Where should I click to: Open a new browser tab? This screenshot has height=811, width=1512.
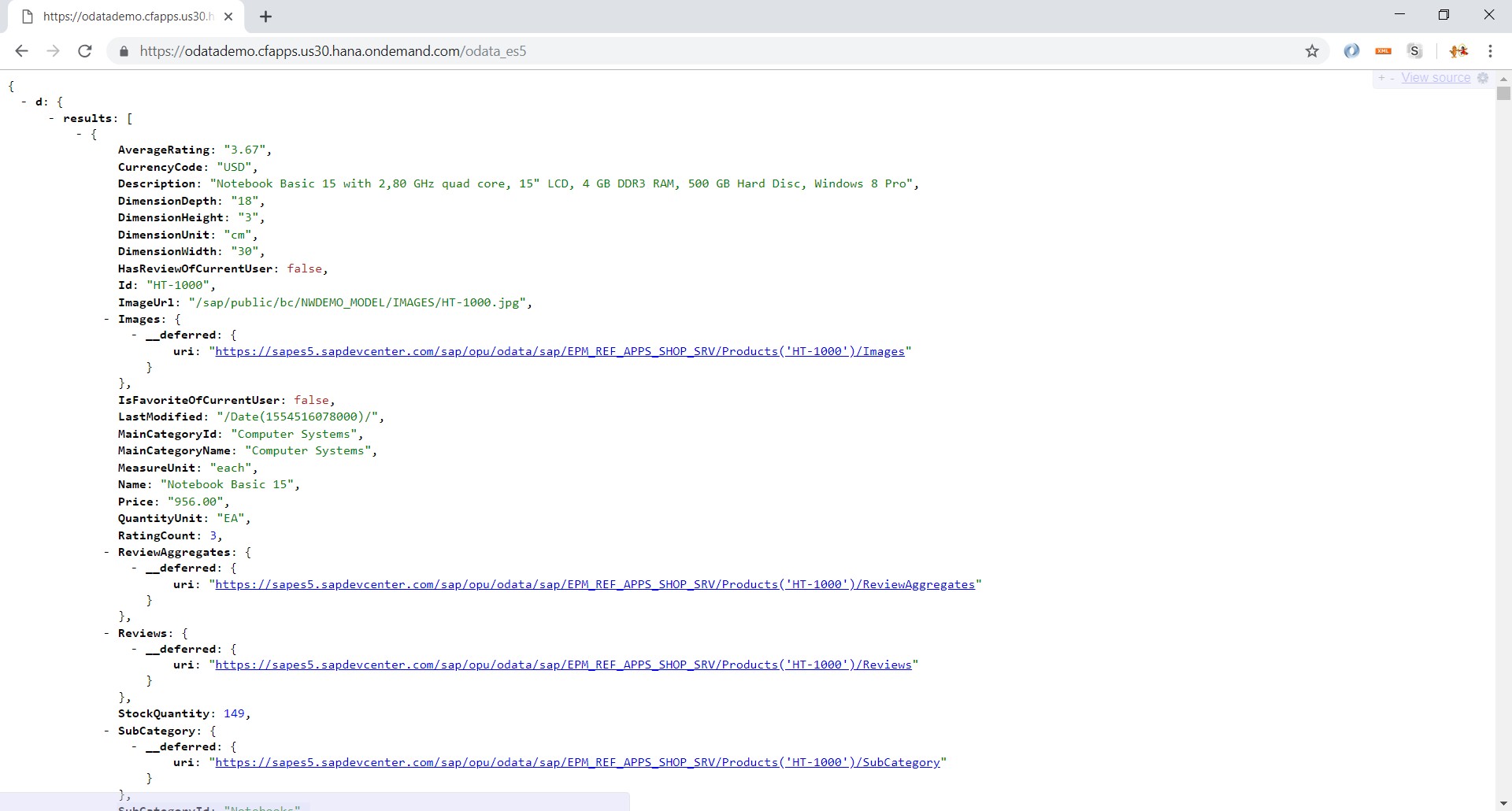[x=265, y=17]
